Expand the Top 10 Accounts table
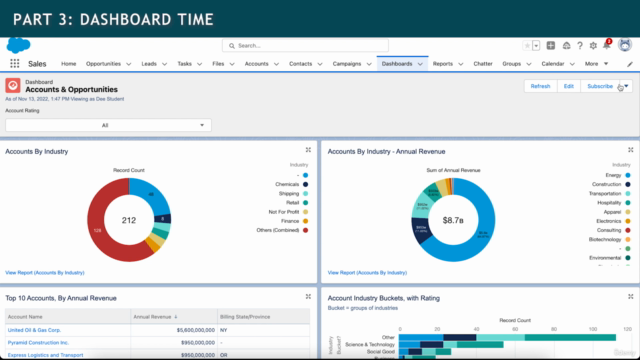640x360 pixels. pyautogui.click(x=308, y=297)
